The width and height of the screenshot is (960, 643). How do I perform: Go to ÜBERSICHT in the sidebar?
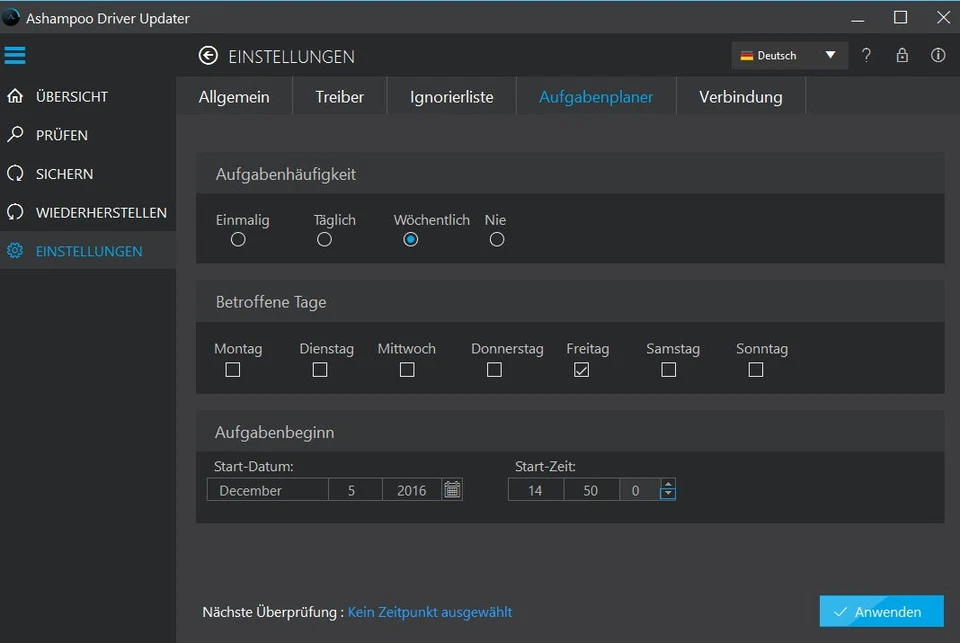pyautogui.click(x=71, y=97)
